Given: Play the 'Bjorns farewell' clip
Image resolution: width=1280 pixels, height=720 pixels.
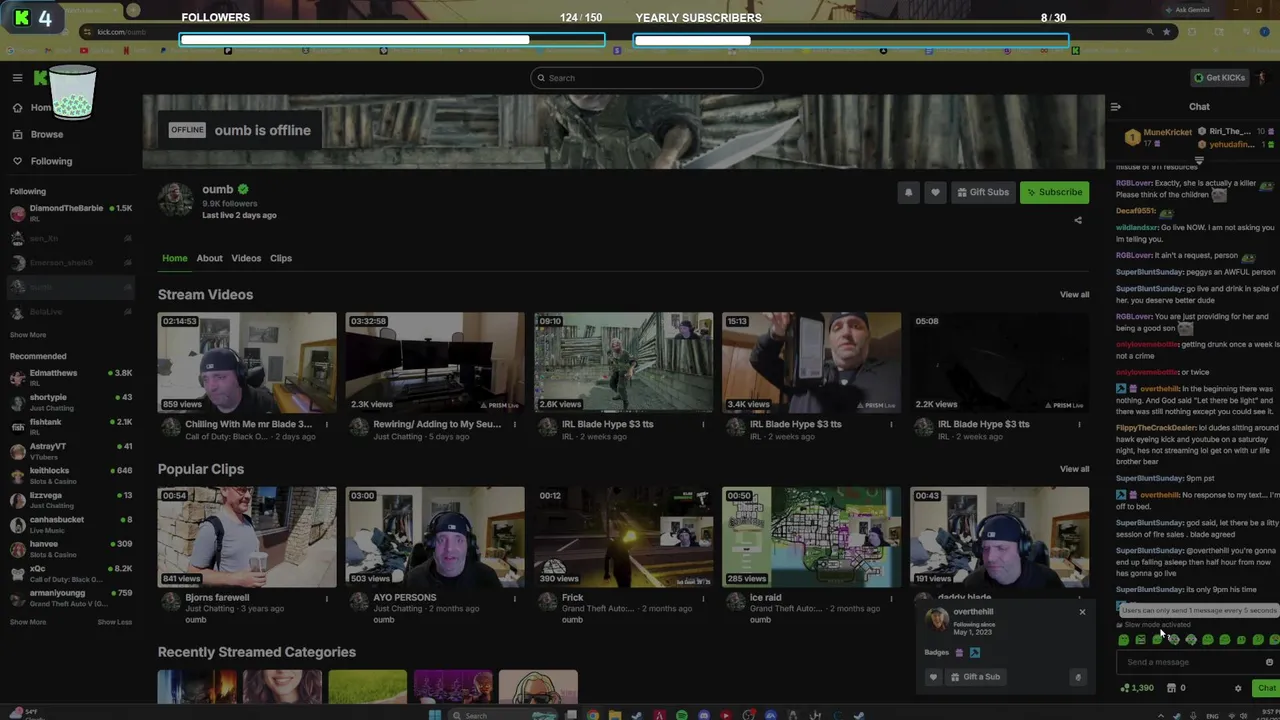Looking at the screenshot, I should pos(247,537).
